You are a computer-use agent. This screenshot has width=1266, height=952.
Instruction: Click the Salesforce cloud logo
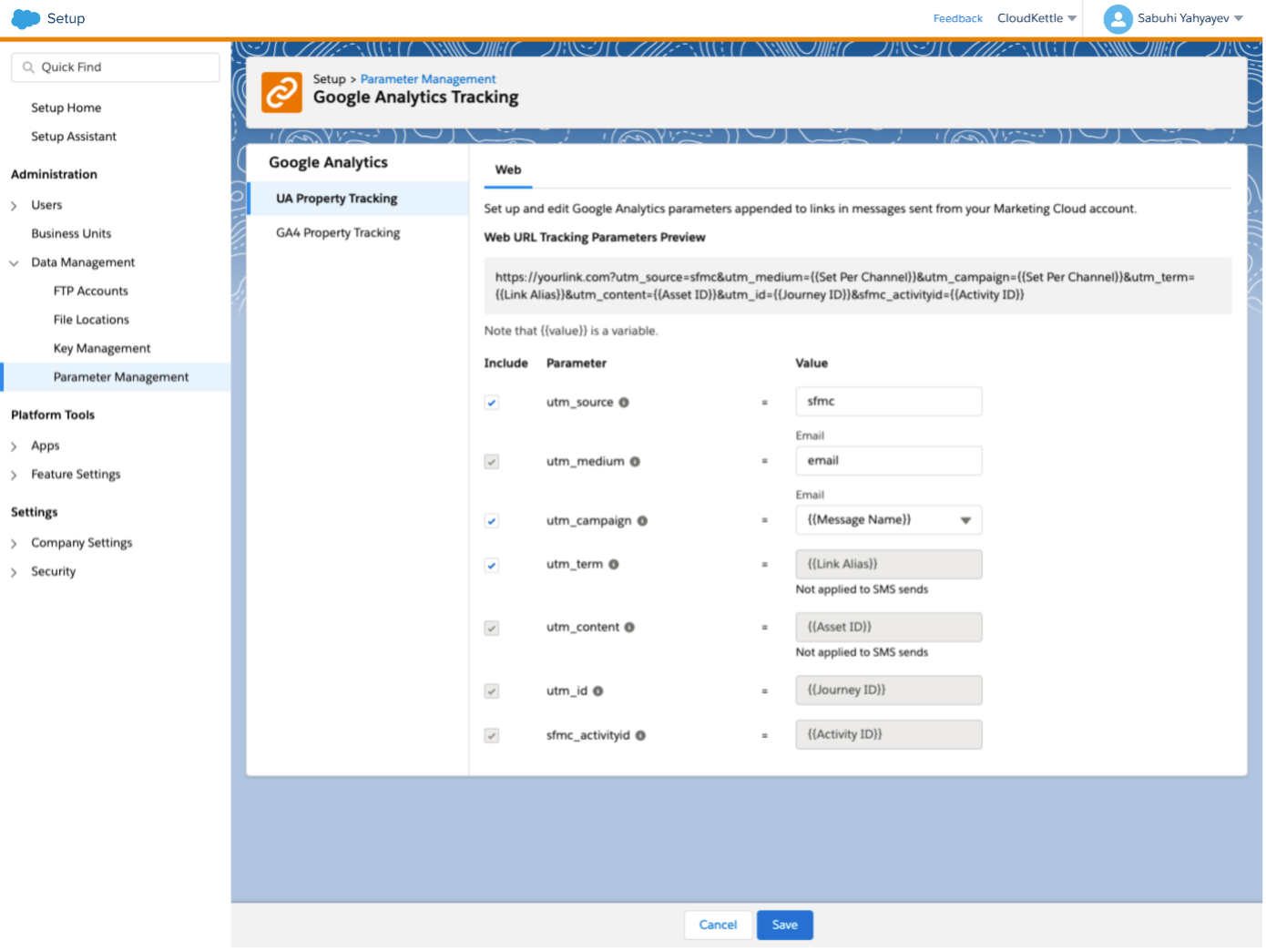[26, 18]
